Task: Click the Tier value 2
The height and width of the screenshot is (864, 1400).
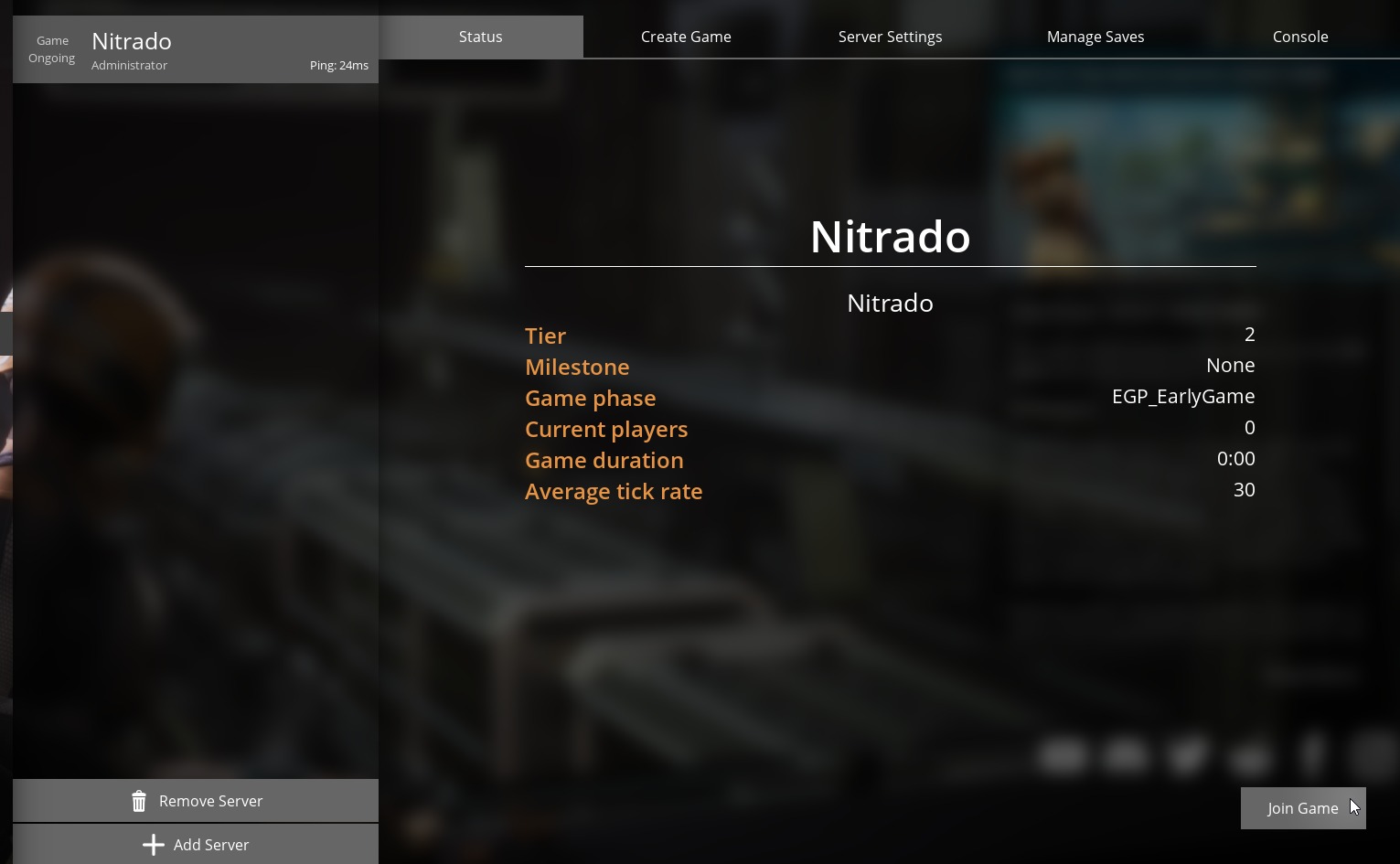Action: [1249, 335]
